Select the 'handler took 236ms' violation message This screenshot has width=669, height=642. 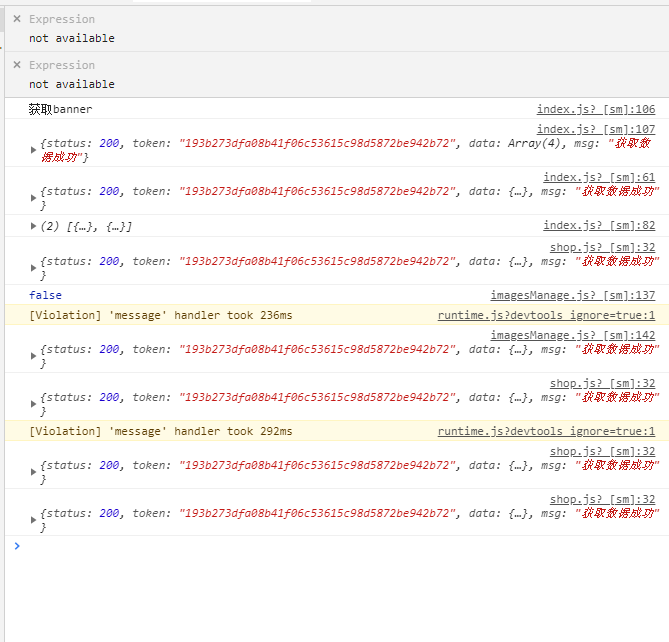coord(160,315)
